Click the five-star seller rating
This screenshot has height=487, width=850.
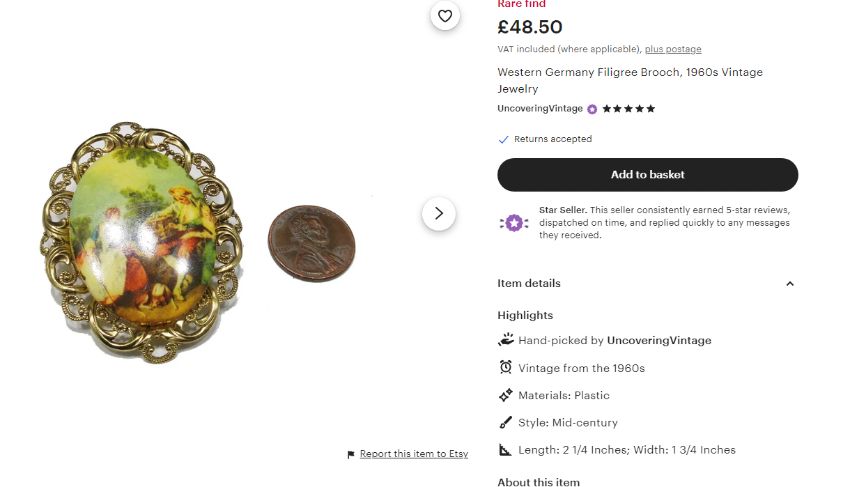629,108
